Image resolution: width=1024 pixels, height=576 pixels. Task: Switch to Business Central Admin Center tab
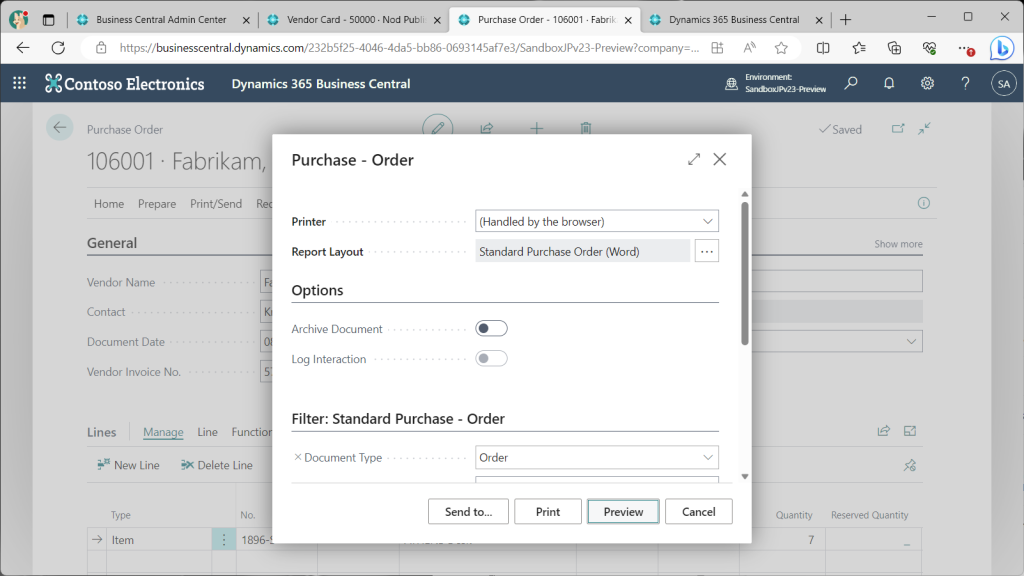[x=161, y=20]
